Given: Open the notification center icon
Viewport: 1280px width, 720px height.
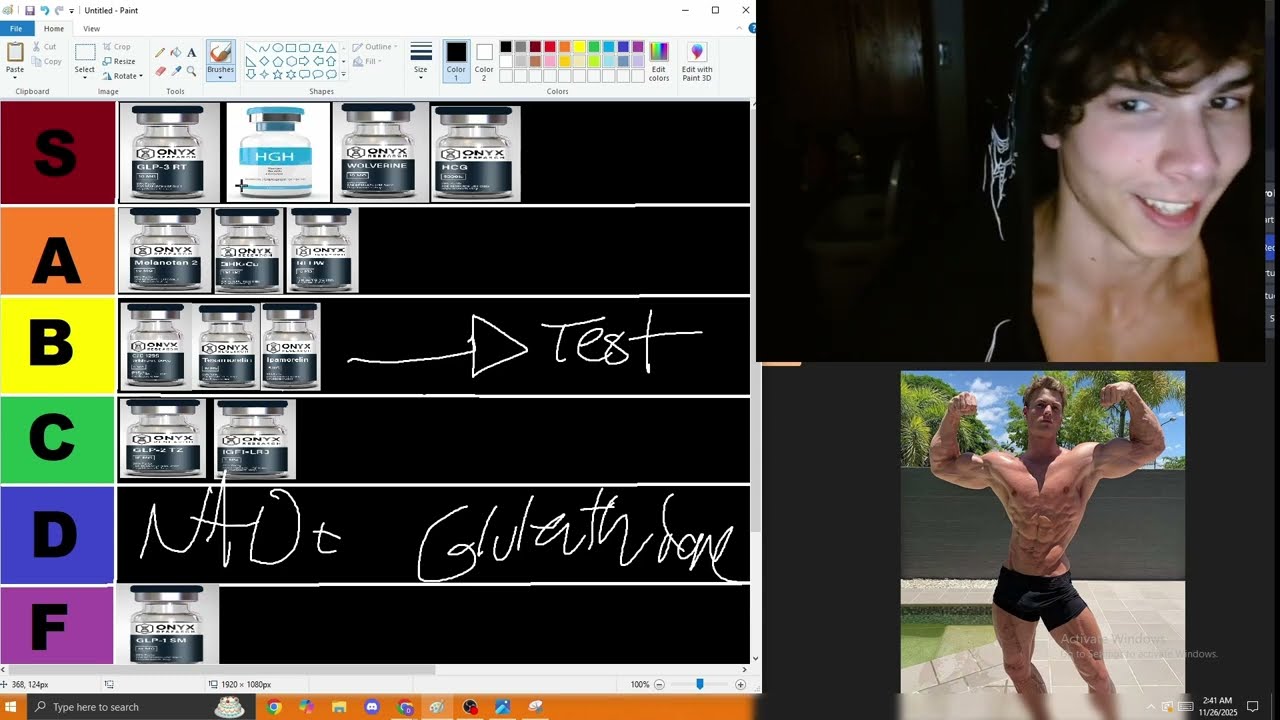Looking at the screenshot, I should [x=1252, y=707].
